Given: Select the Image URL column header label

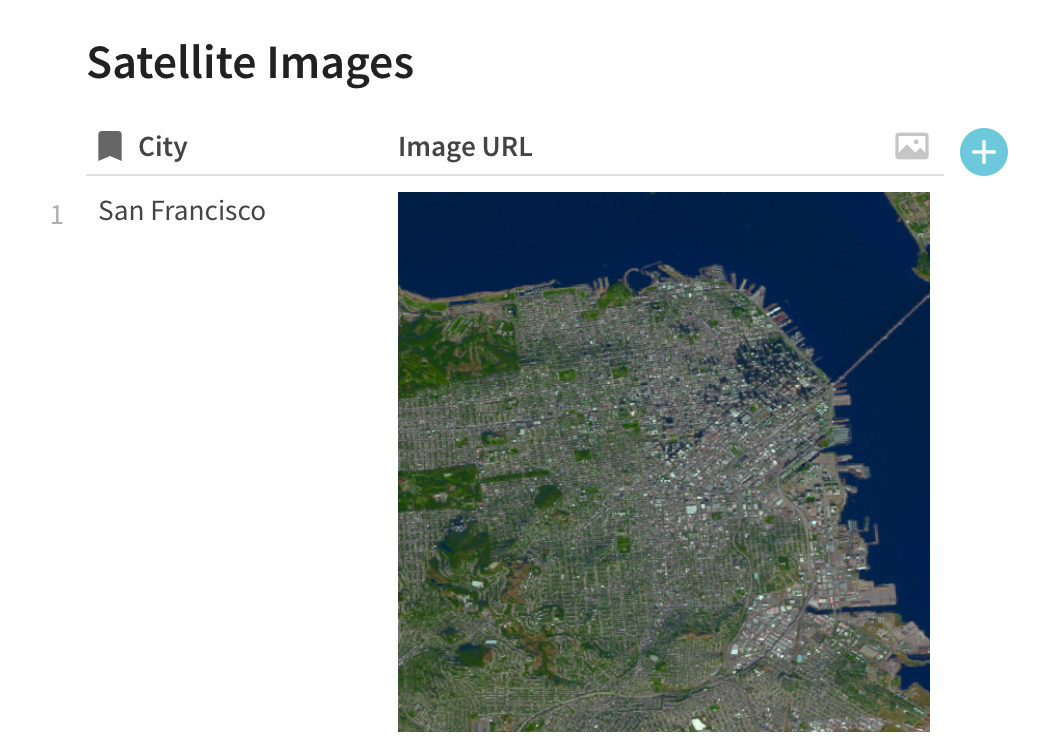Looking at the screenshot, I should (465, 147).
